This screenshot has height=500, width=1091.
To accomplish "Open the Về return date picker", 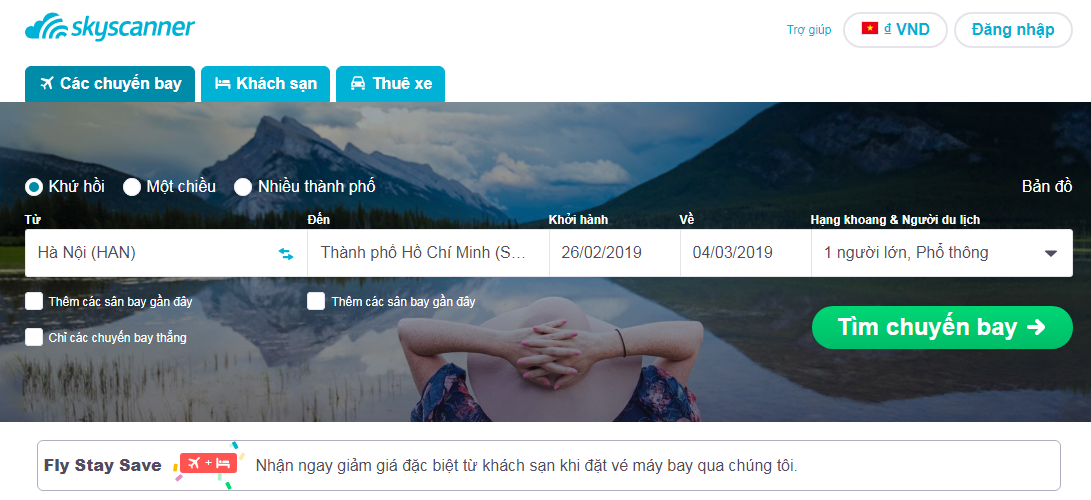I will click(745, 253).
